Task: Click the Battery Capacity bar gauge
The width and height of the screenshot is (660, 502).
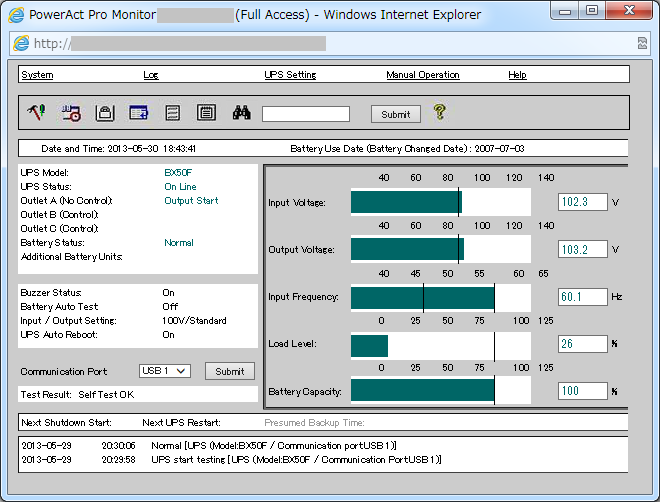Action: point(441,391)
